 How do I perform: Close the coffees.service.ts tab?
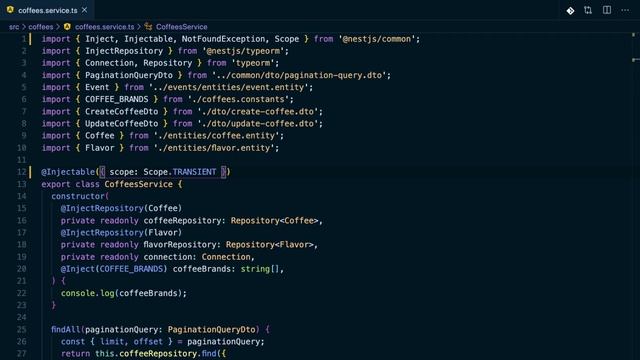tap(84, 10)
